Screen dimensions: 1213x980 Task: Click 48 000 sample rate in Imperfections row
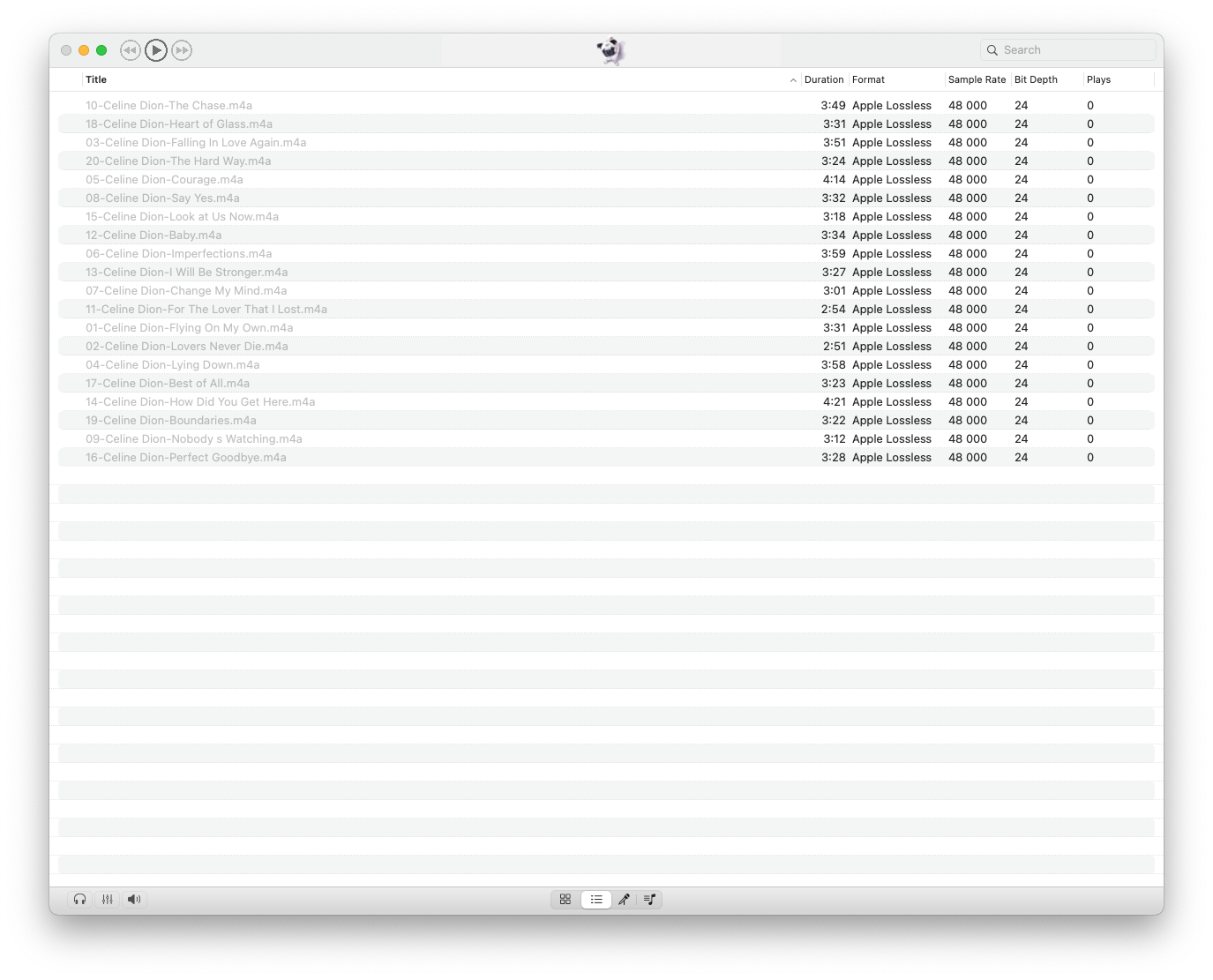point(968,254)
